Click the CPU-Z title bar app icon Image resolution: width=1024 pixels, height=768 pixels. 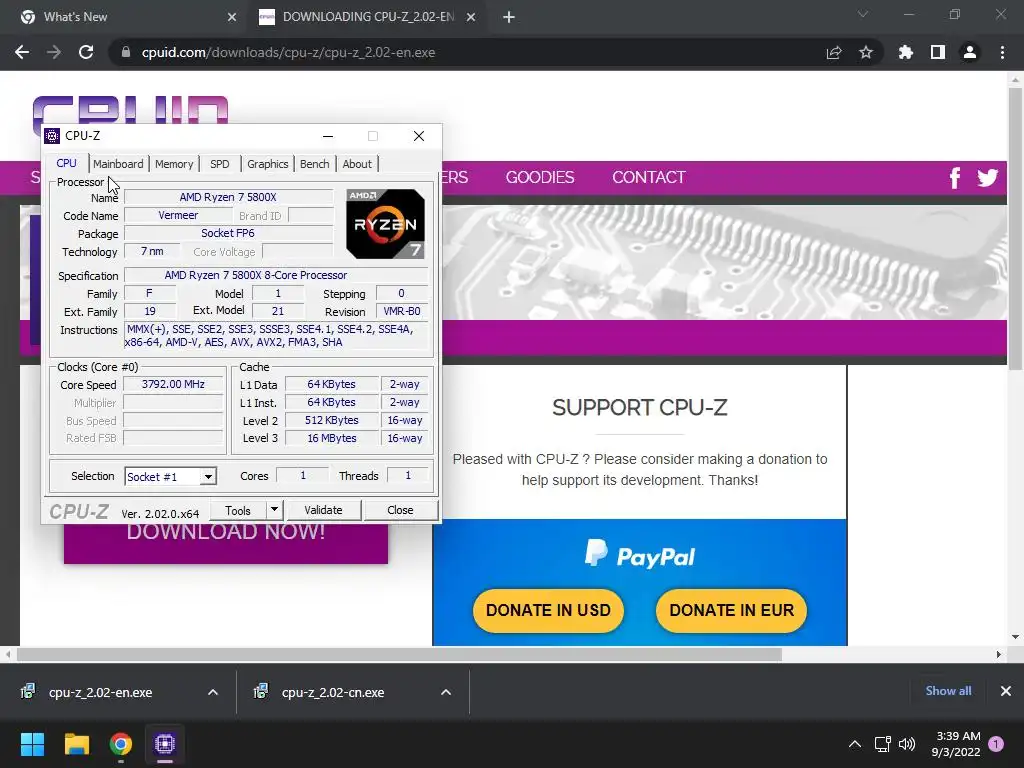(x=52, y=136)
